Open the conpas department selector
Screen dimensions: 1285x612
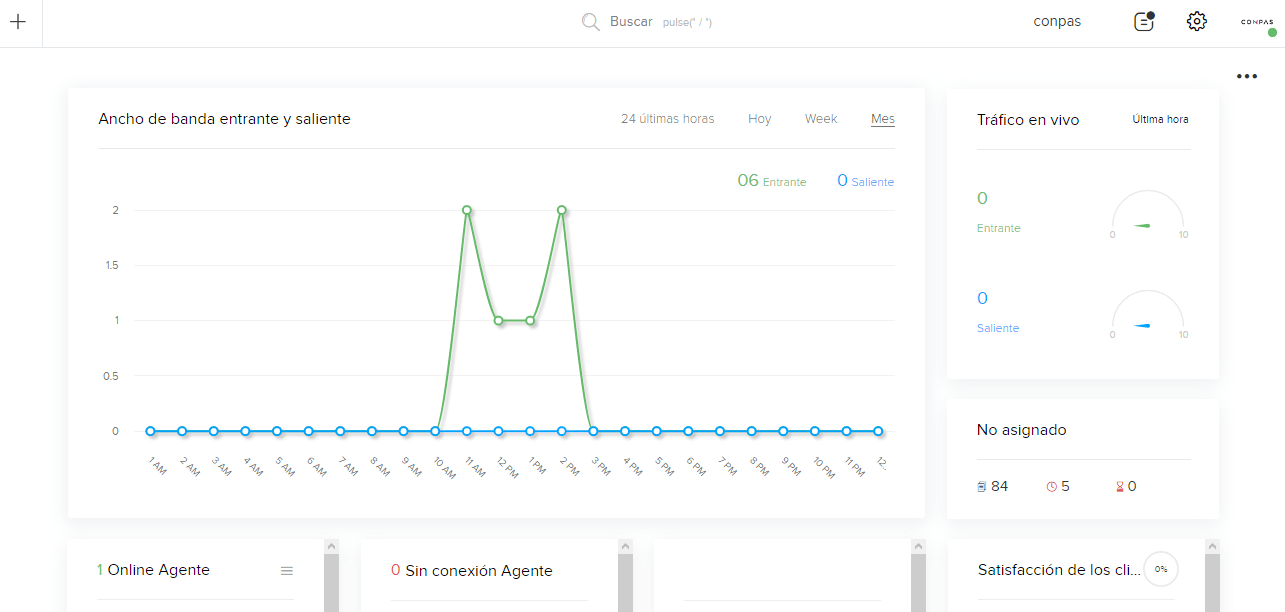tap(1057, 22)
